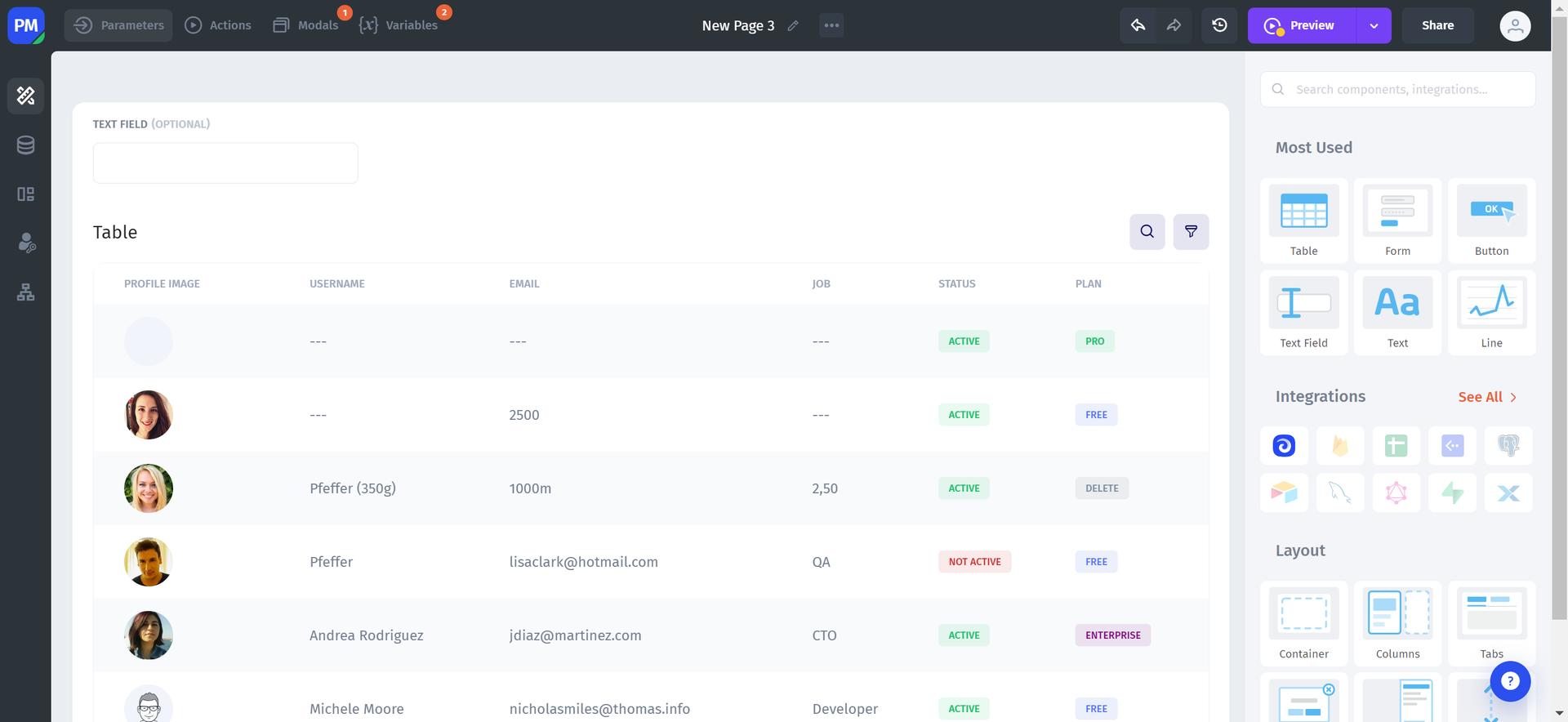Viewport: 1568px width, 722px height.
Task: Add the Table component
Action: point(1304,221)
